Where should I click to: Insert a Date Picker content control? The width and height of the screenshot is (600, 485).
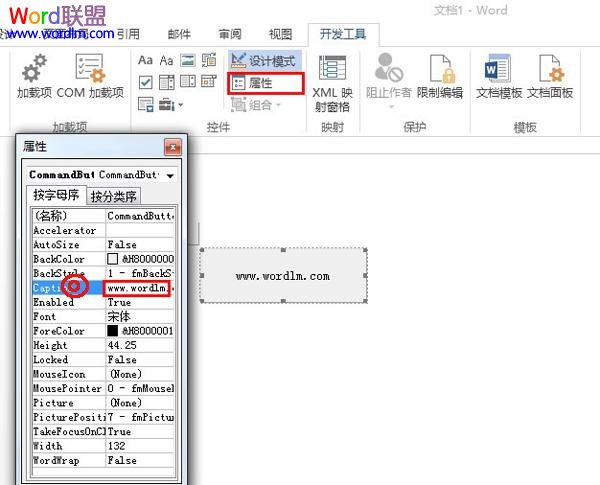(x=209, y=81)
